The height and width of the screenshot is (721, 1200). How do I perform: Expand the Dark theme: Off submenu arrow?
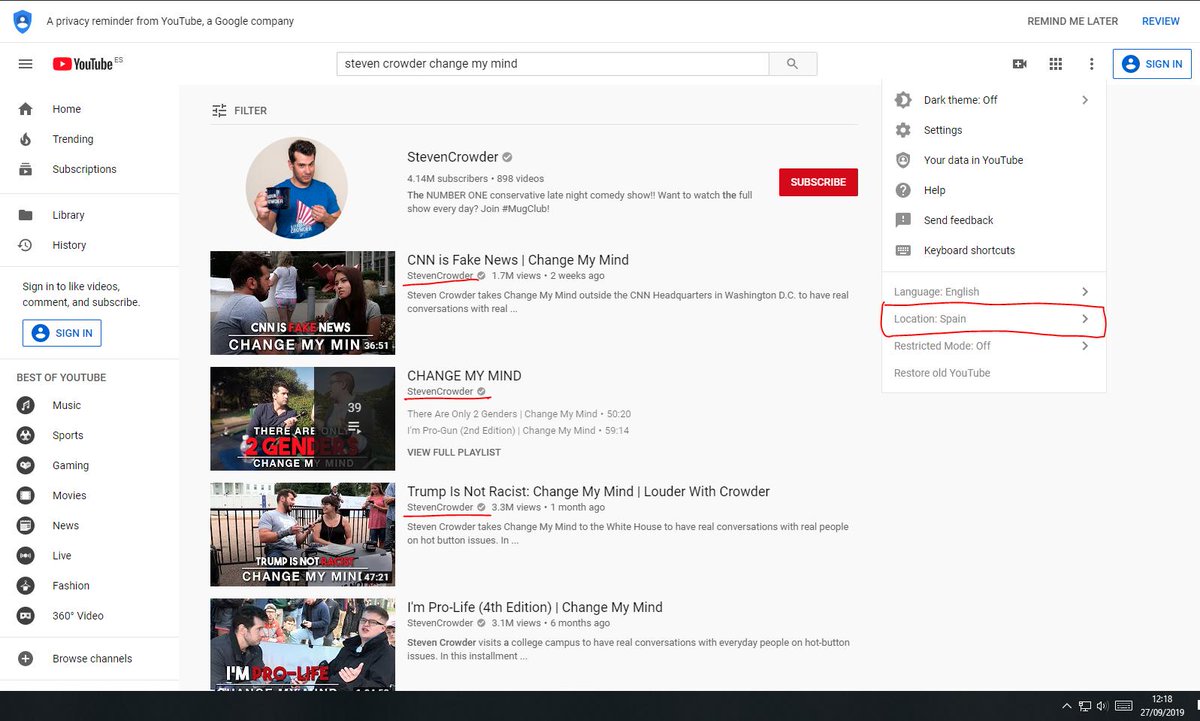pos(1085,100)
